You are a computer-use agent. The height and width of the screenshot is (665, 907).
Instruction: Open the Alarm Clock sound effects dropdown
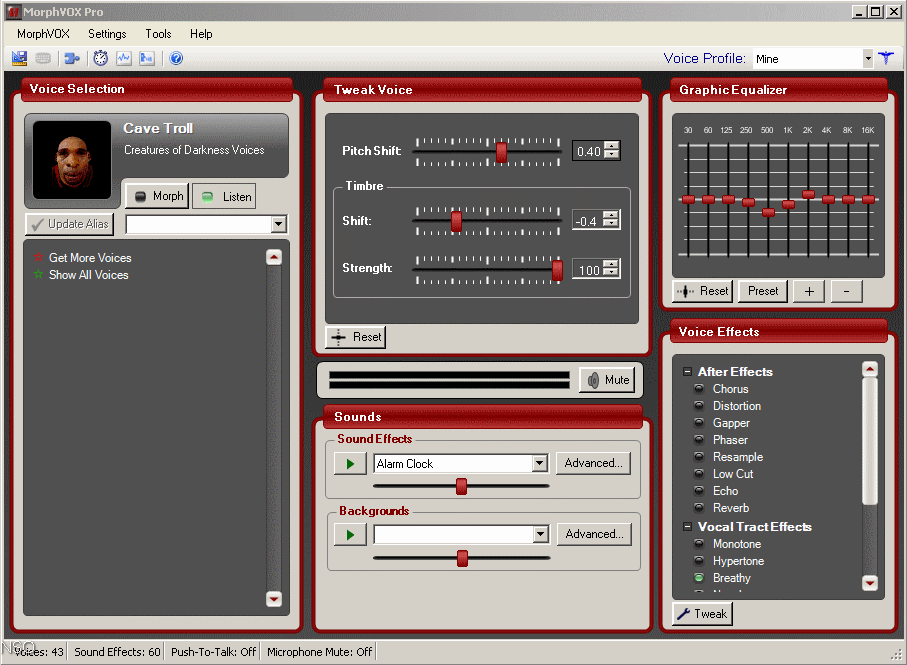(x=539, y=463)
